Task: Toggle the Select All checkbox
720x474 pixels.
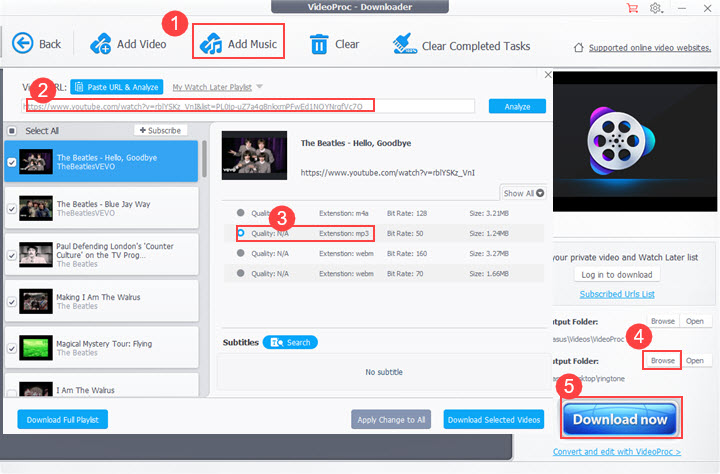Action: click(x=12, y=130)
